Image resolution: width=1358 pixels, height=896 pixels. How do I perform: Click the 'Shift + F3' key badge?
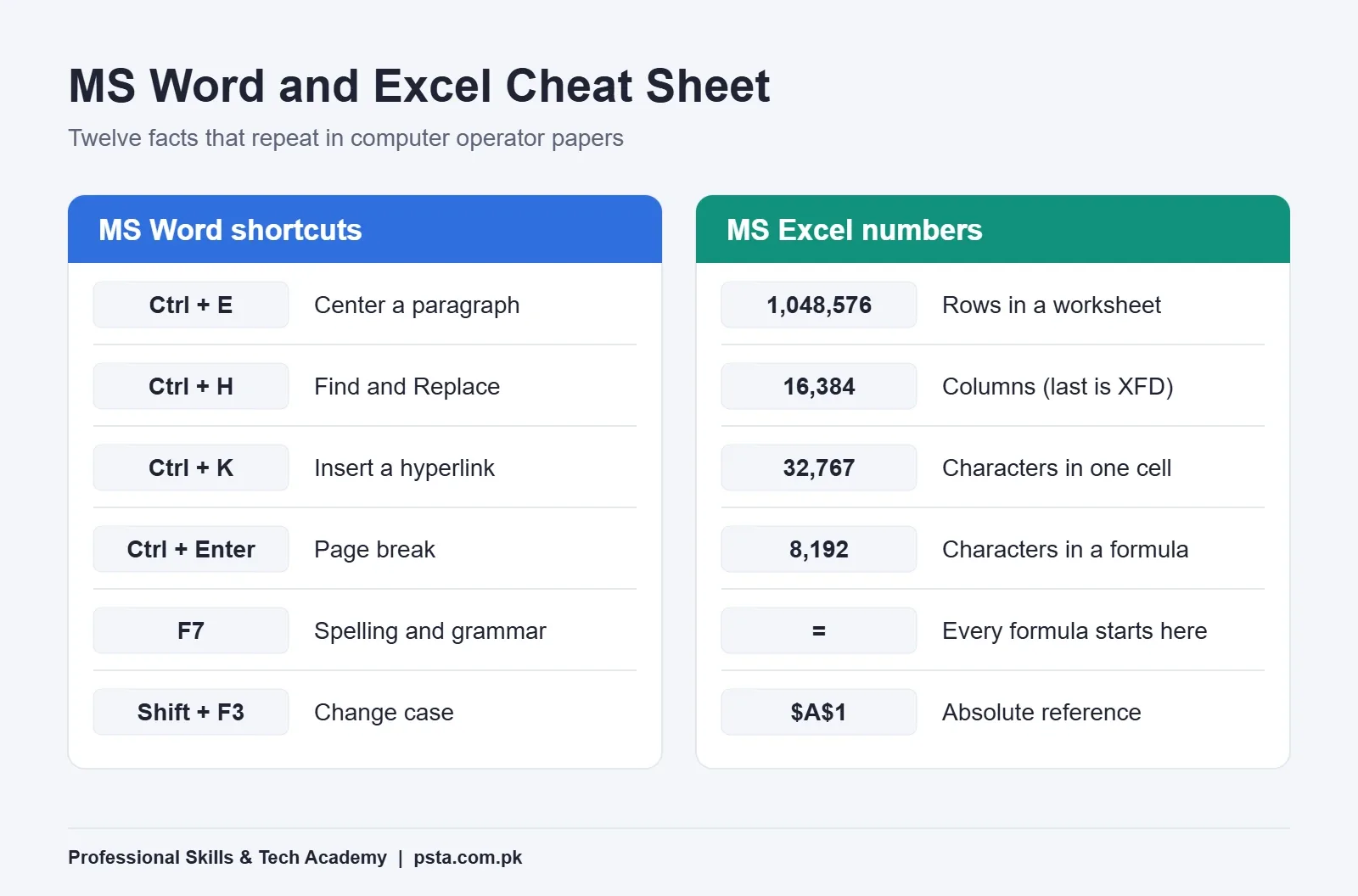click(x=191, y=712)
